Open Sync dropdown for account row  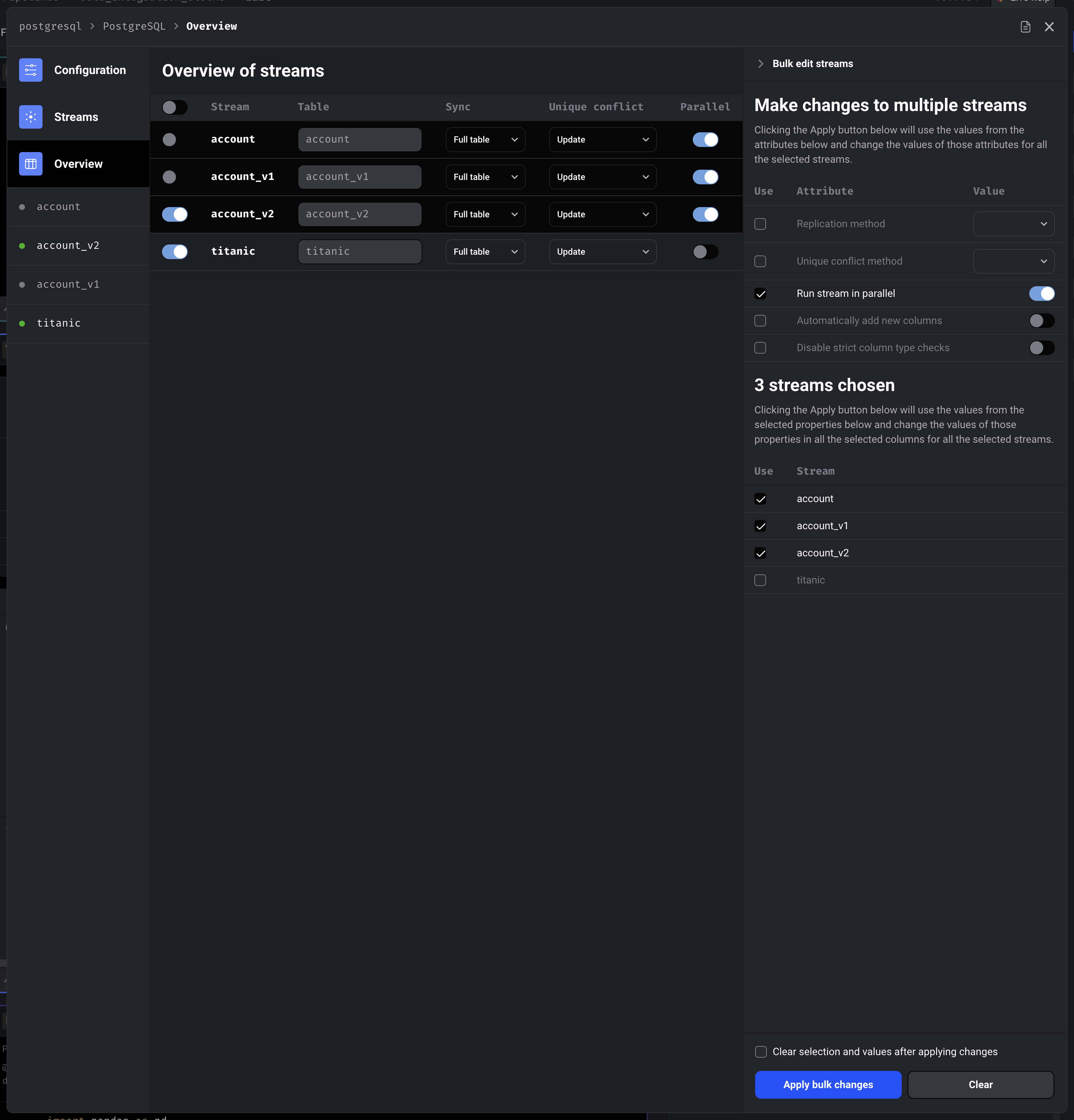tap(485, 139)
